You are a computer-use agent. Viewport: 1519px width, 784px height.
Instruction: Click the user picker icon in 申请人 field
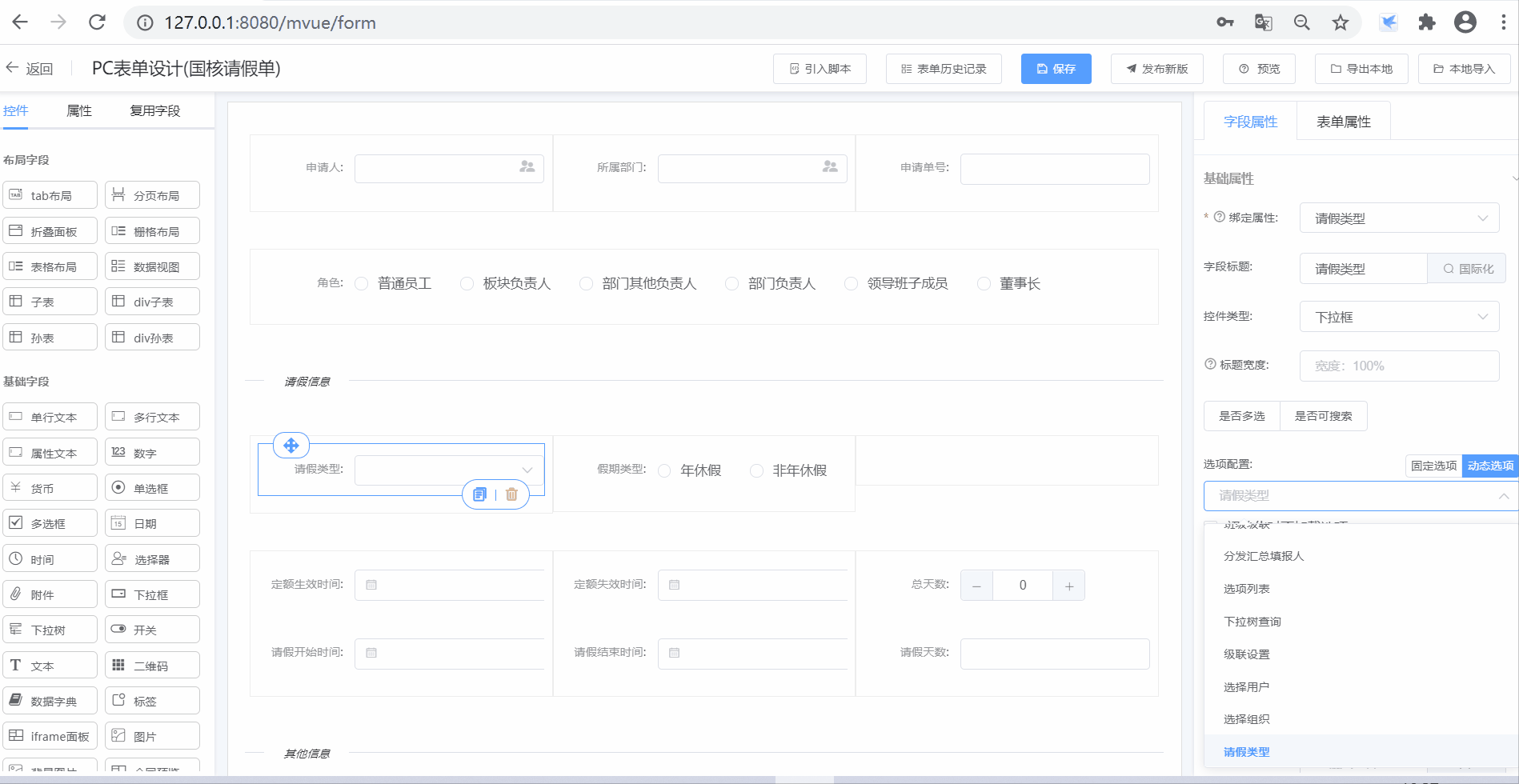pos(527,167)
